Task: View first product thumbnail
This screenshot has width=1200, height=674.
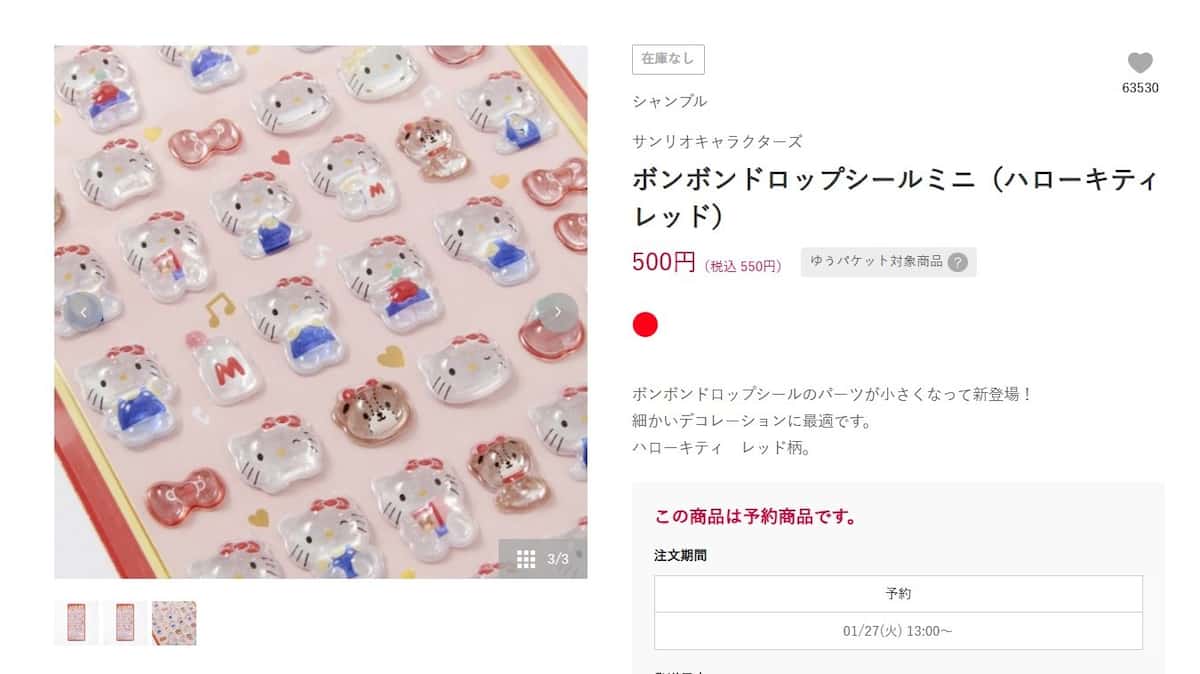Action: (76, 623)
